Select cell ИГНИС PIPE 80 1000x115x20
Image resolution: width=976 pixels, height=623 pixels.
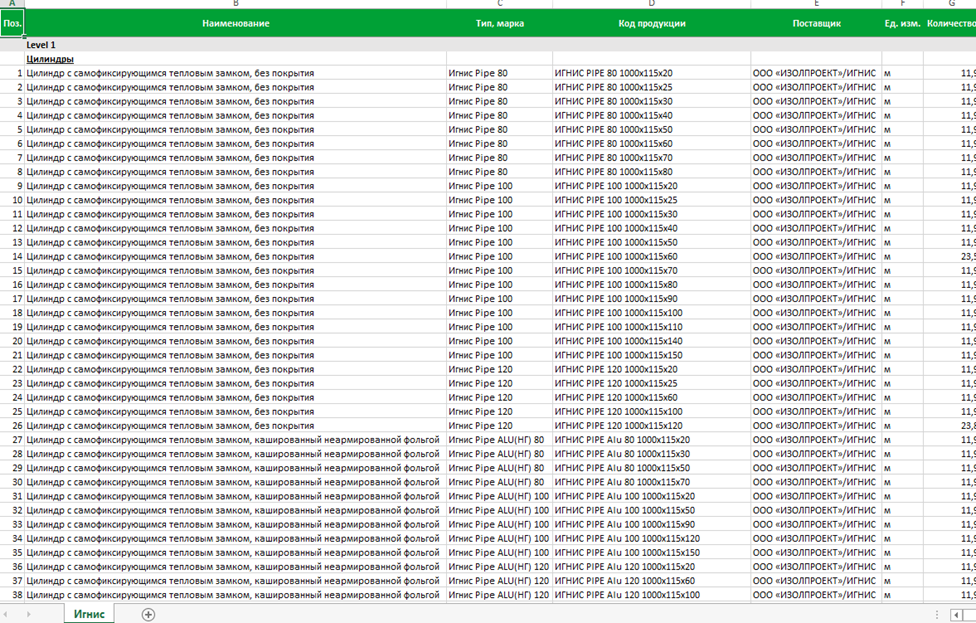[x=652, y=73]
